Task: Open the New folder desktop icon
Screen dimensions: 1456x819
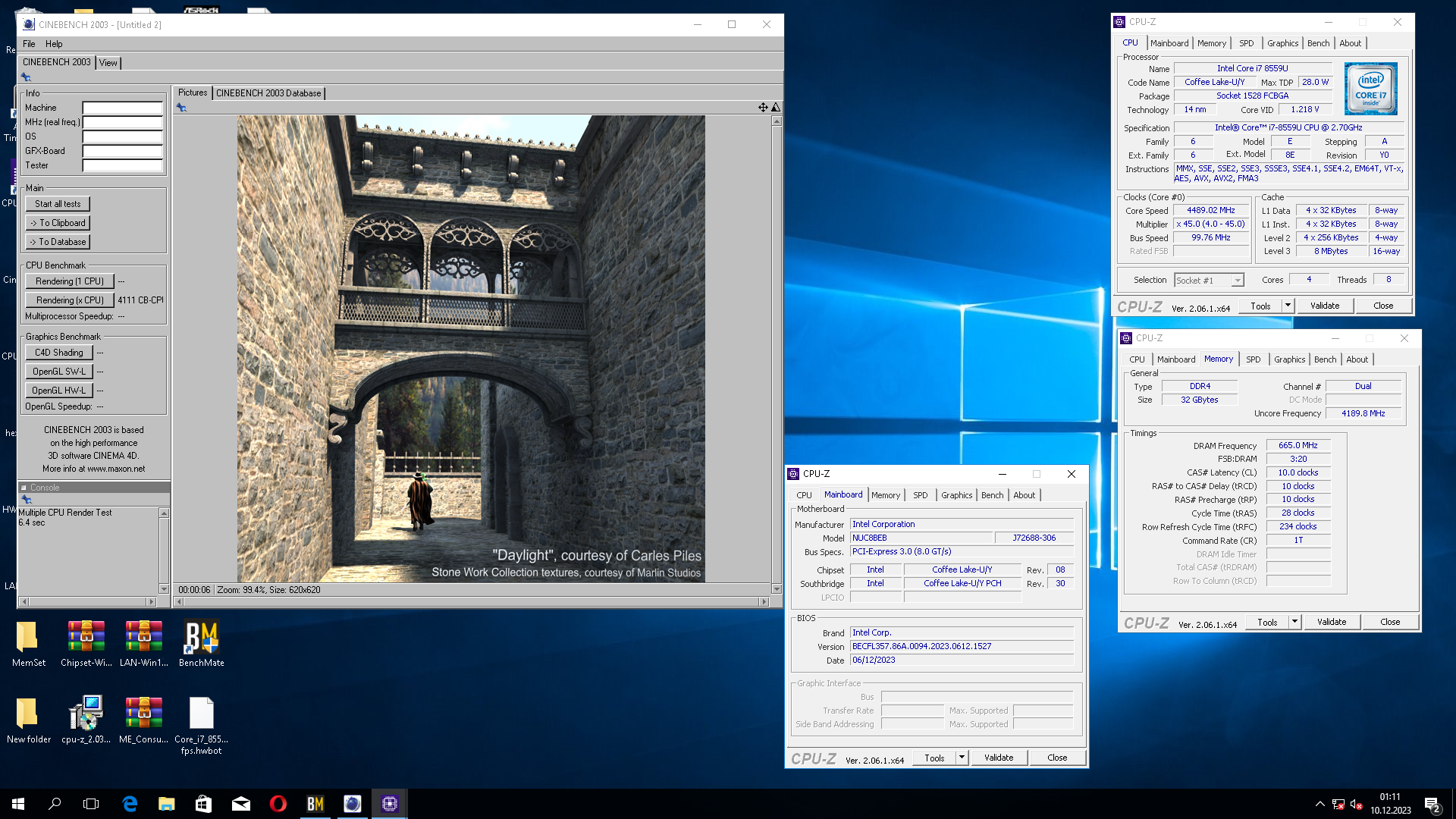Action: tap(29, 720)
